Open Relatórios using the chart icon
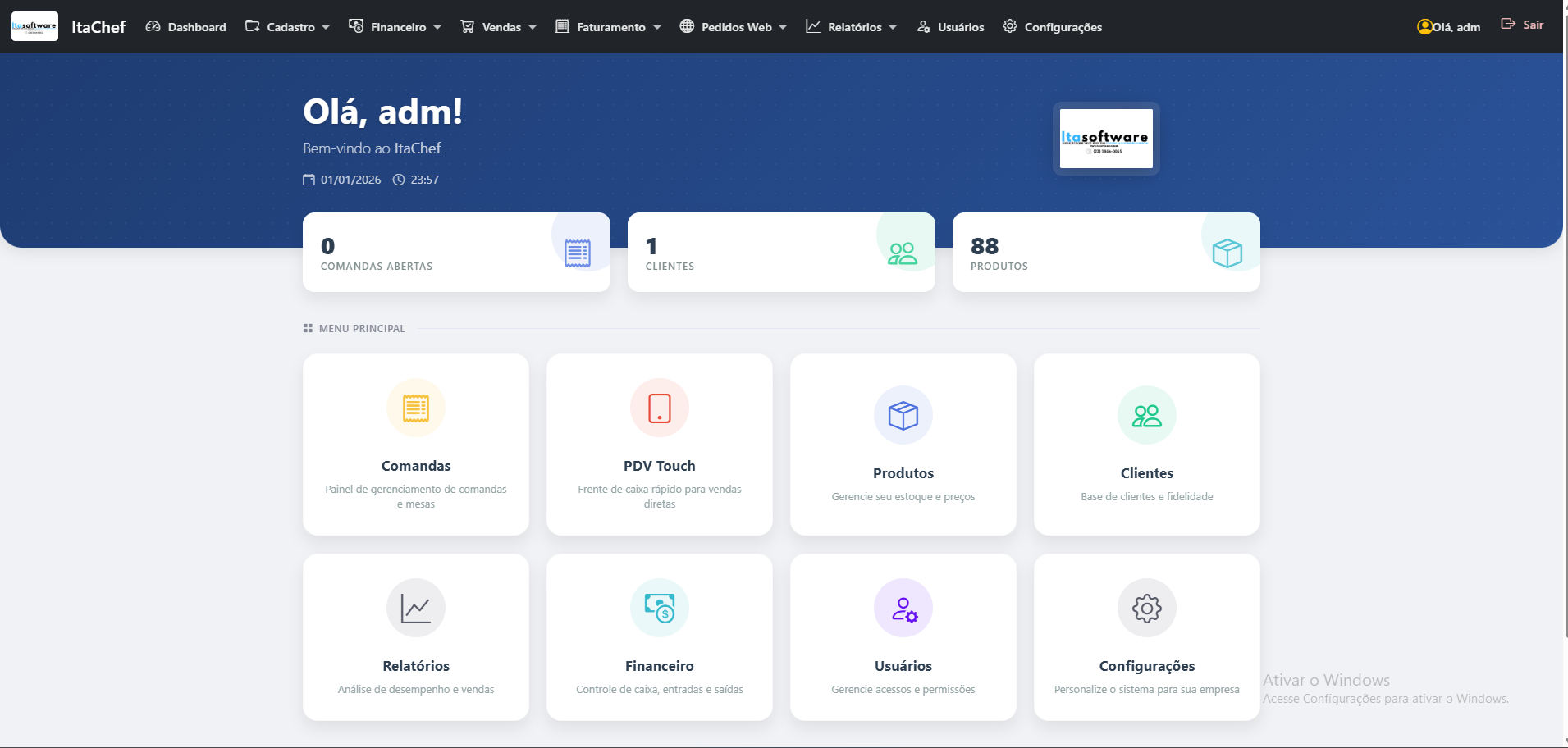 click(415, 608)
